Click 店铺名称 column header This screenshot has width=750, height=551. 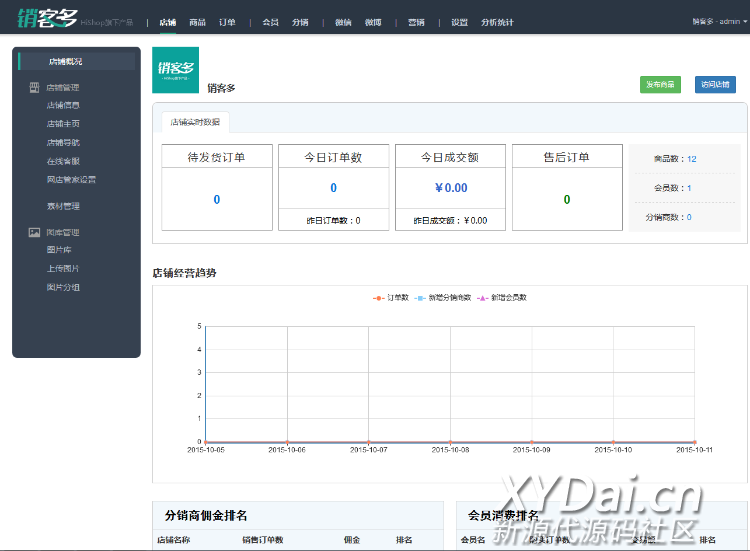tap(174, 540)
